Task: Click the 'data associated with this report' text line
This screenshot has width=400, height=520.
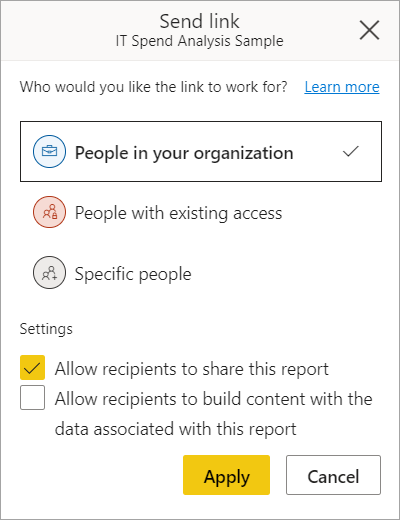Action: tap(175, 429)
